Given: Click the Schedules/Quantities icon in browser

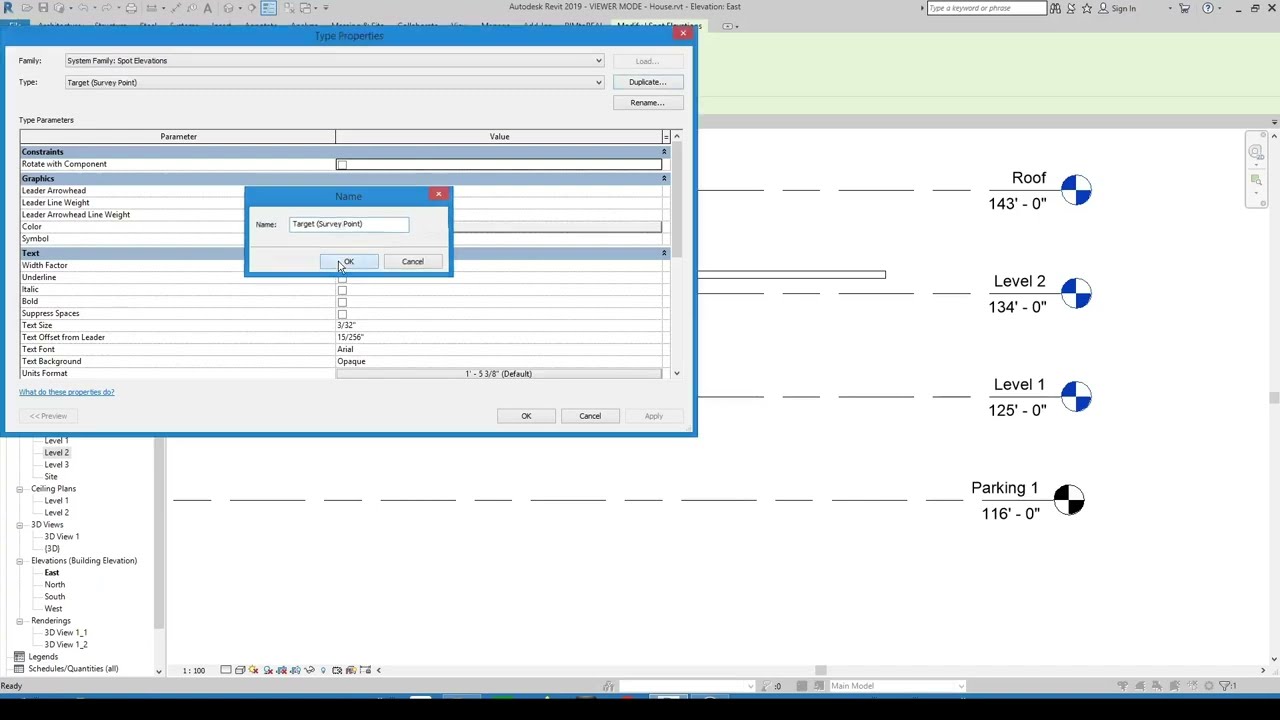Looking at the screenshot, I should click(x=19, y=669).
